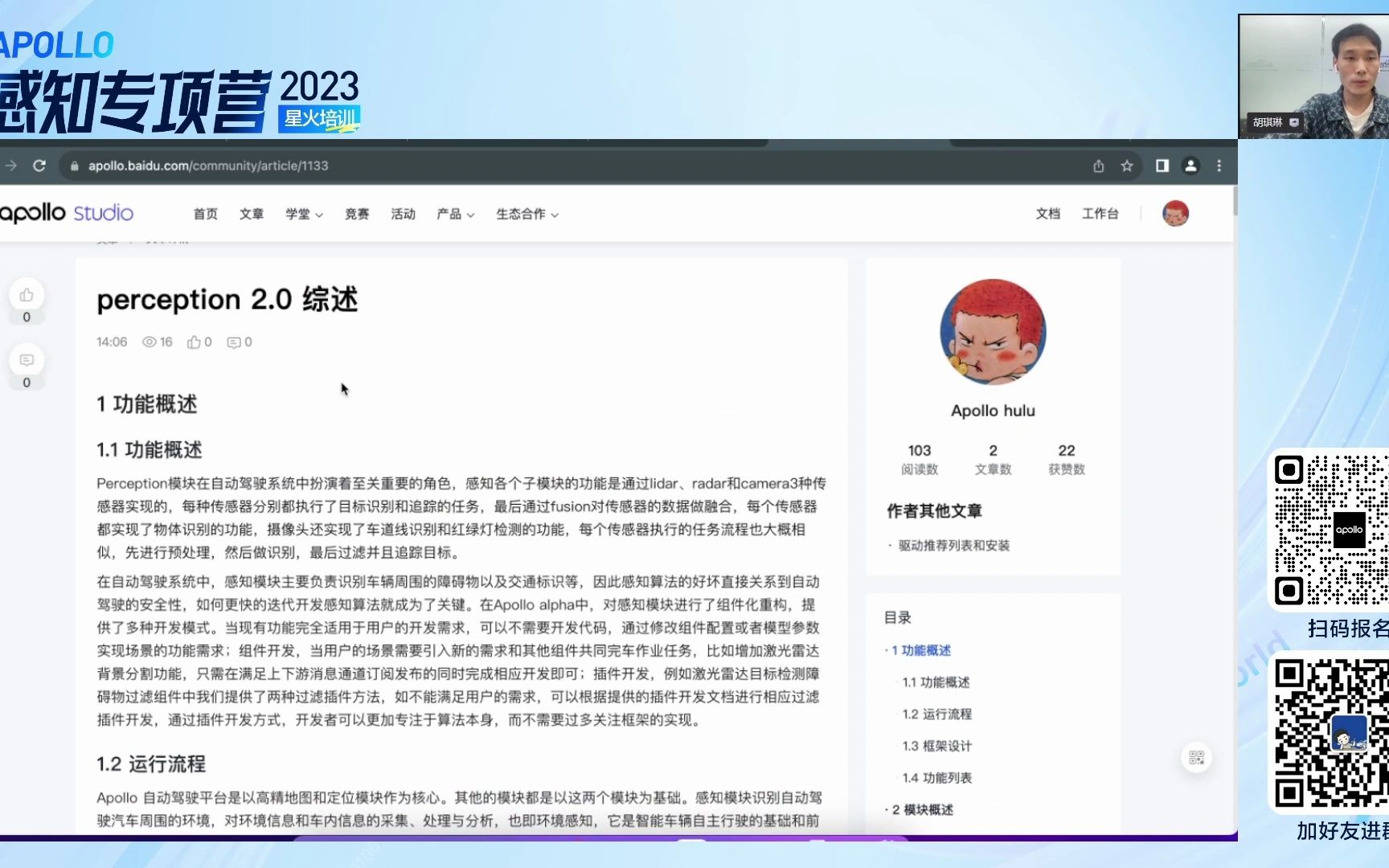Reload the page with the refresh icon

39,166
